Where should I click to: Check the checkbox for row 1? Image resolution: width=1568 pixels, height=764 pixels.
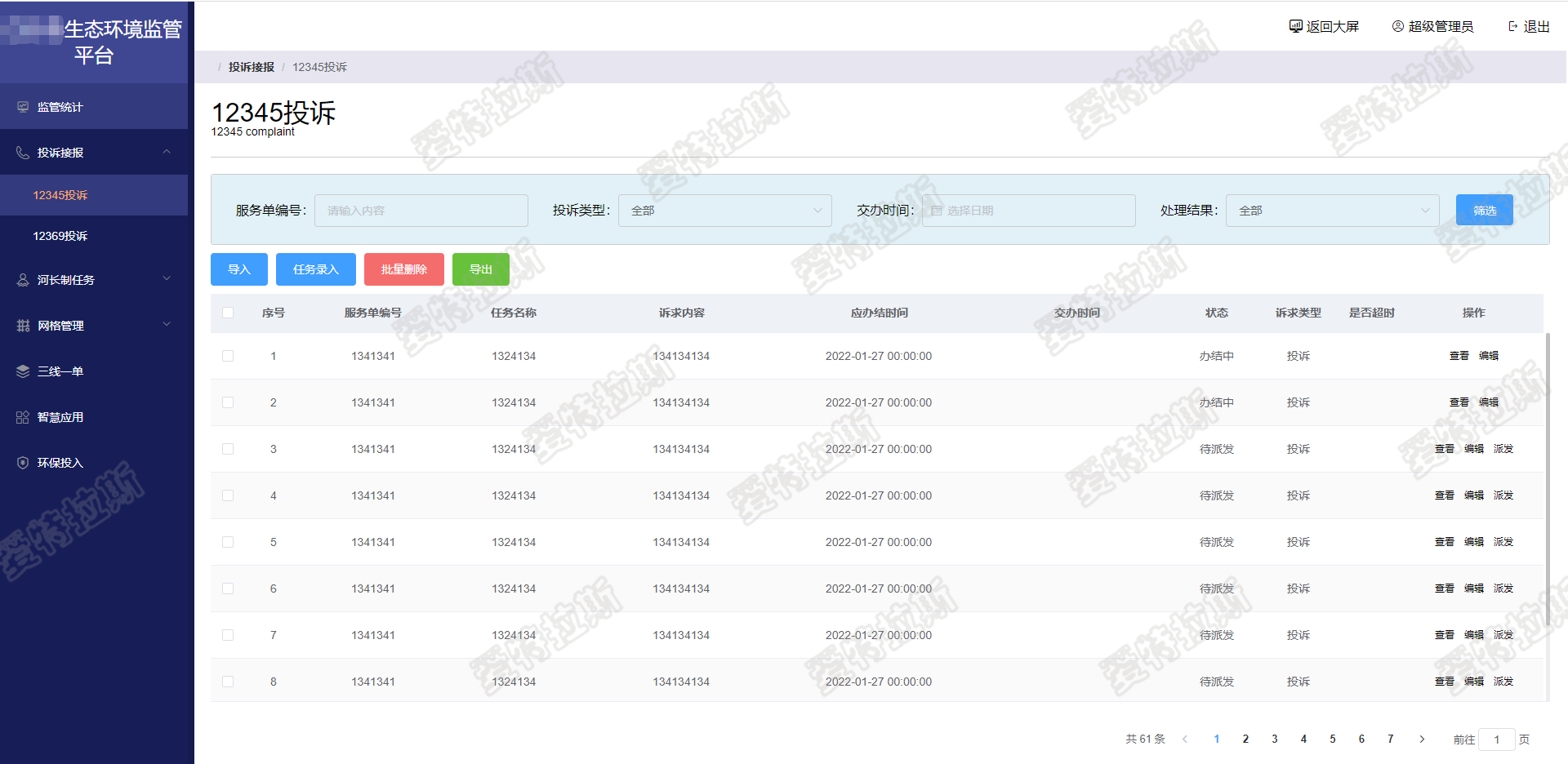click(228, 356)
